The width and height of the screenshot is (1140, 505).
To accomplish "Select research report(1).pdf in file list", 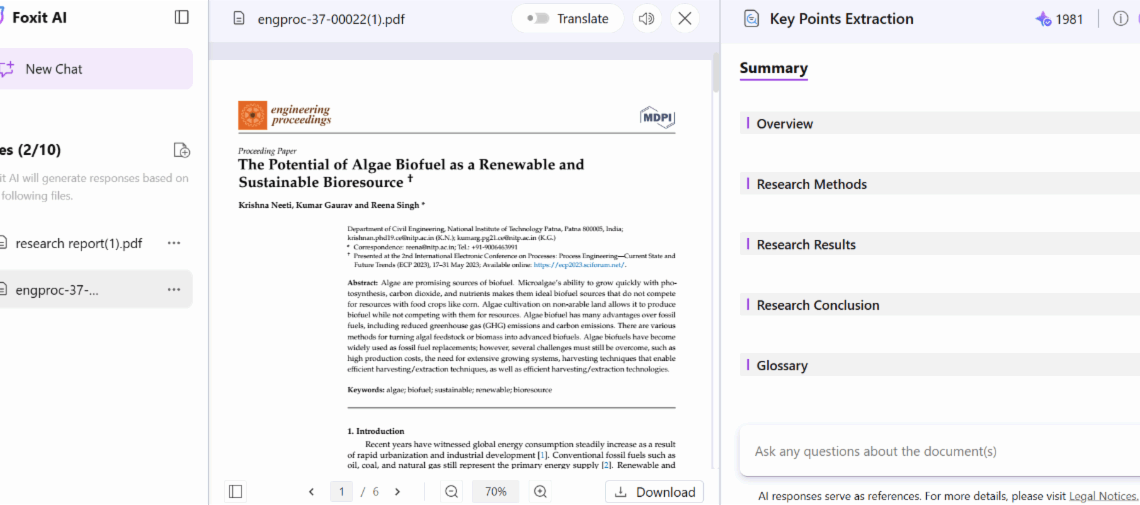I will point(78,243).
